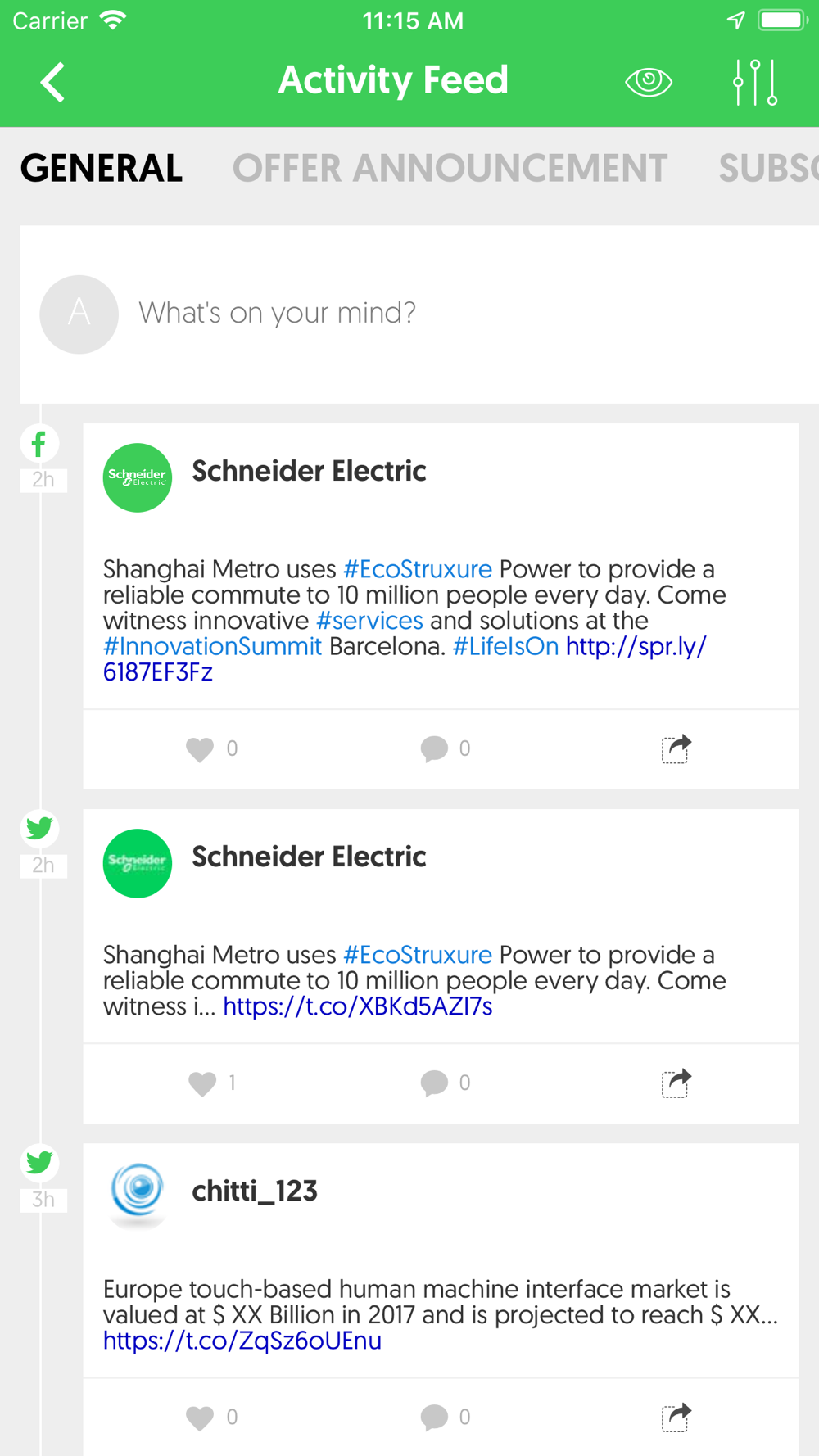Share the Schneider Electric Facebook post
Image resolution: width=819 pixels, height=1456 pixels.
tap(676, 748)
